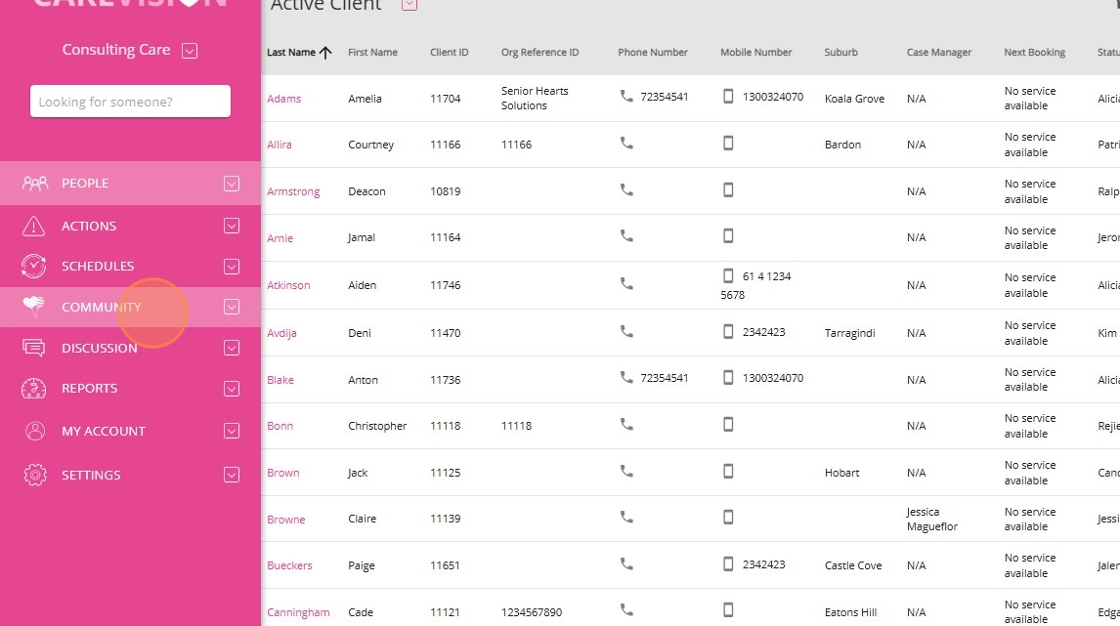Expand the Schedules section chevron
Viewport: 1120px width, 626px height.
tap(231, 267)
